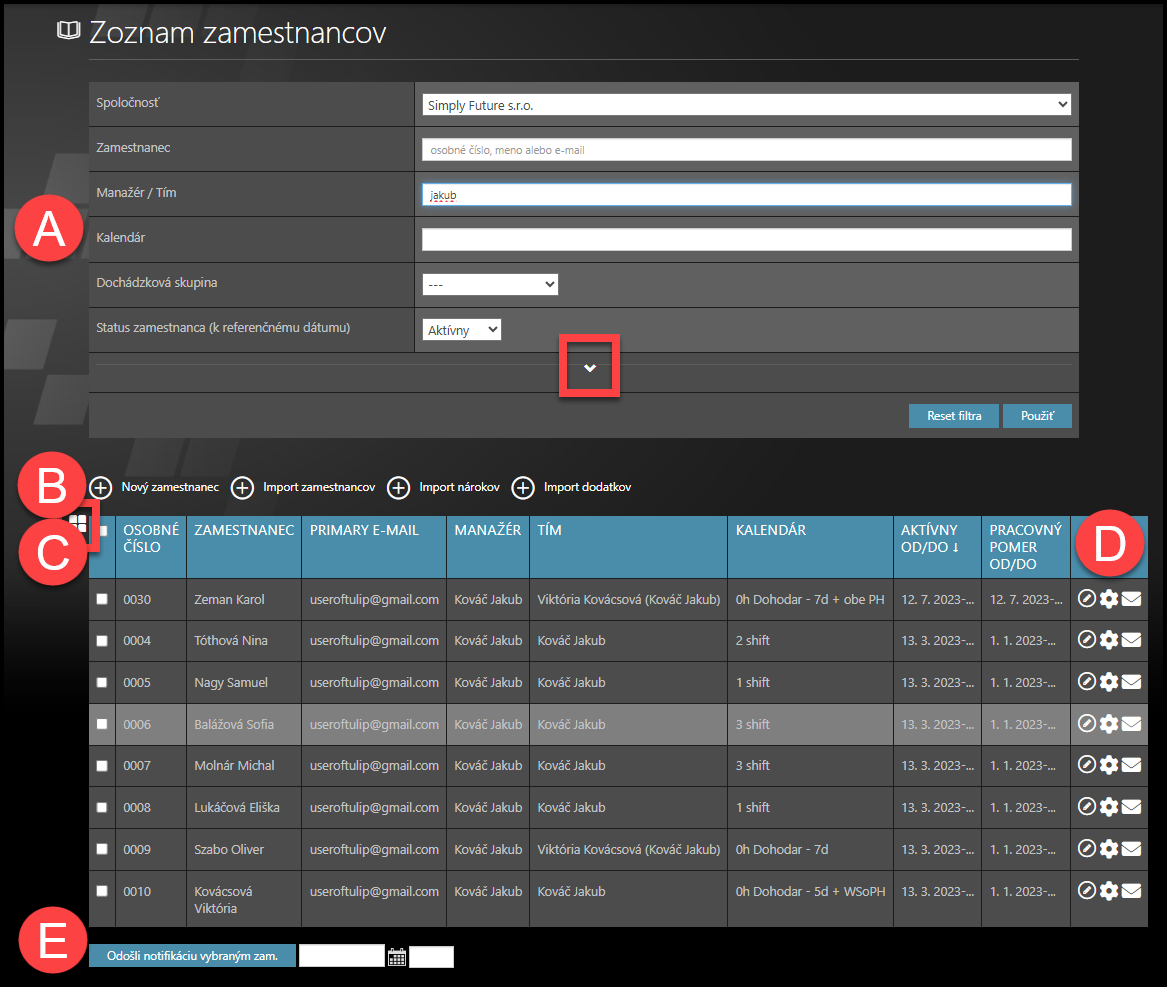Viewport: 1167px width, 987px height.
Task: Toggle the select-all checkbox in table header
Action: point(103,531)
